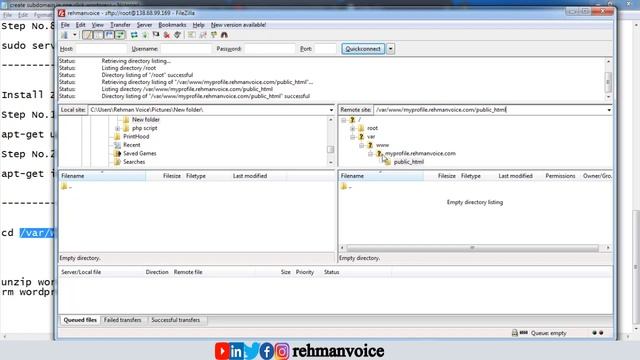Toggle local directory tree display
This screenshot has width=640, height=360.
tap(98, 35)
